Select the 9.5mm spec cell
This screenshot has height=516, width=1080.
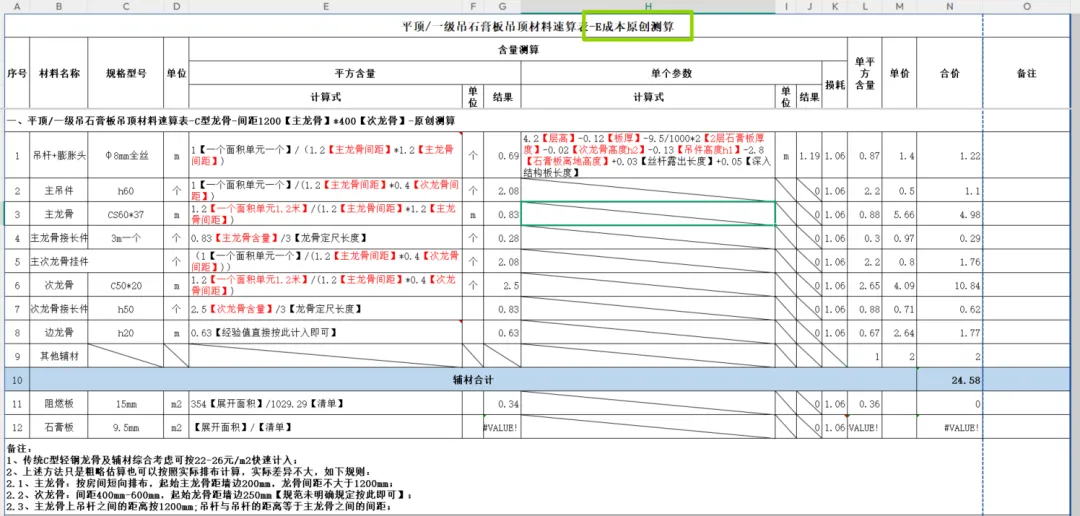[125, 427]
